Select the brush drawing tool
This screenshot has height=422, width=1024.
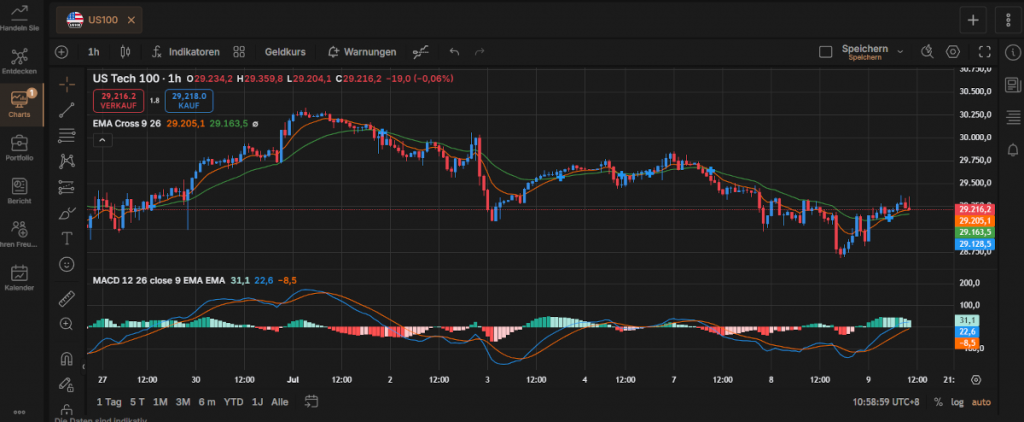(x=67, y=213)
